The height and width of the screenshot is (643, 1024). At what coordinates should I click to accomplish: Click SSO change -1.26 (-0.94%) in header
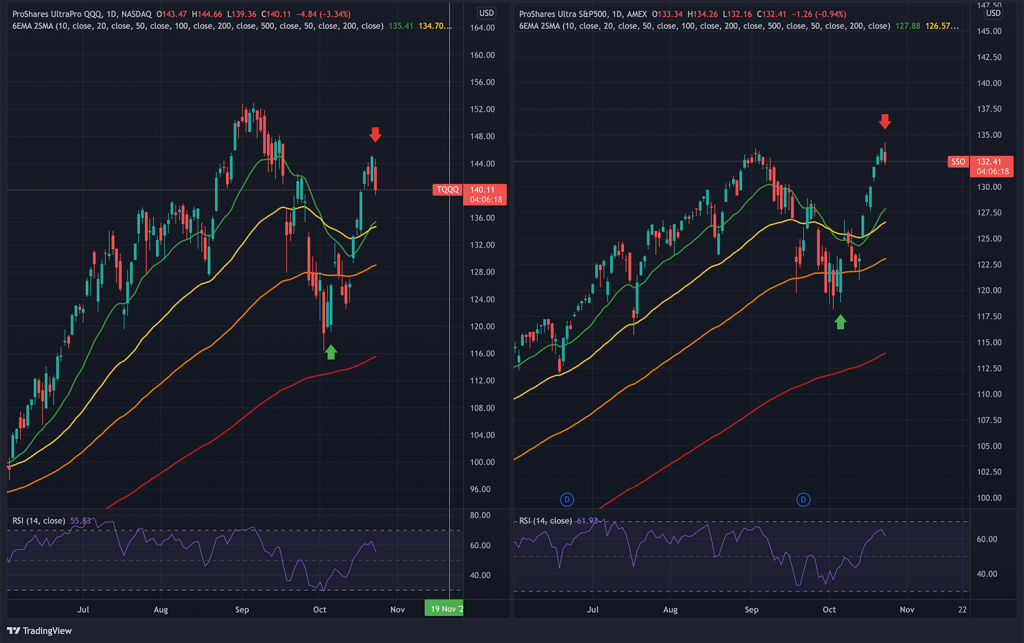tap(819, 14)
